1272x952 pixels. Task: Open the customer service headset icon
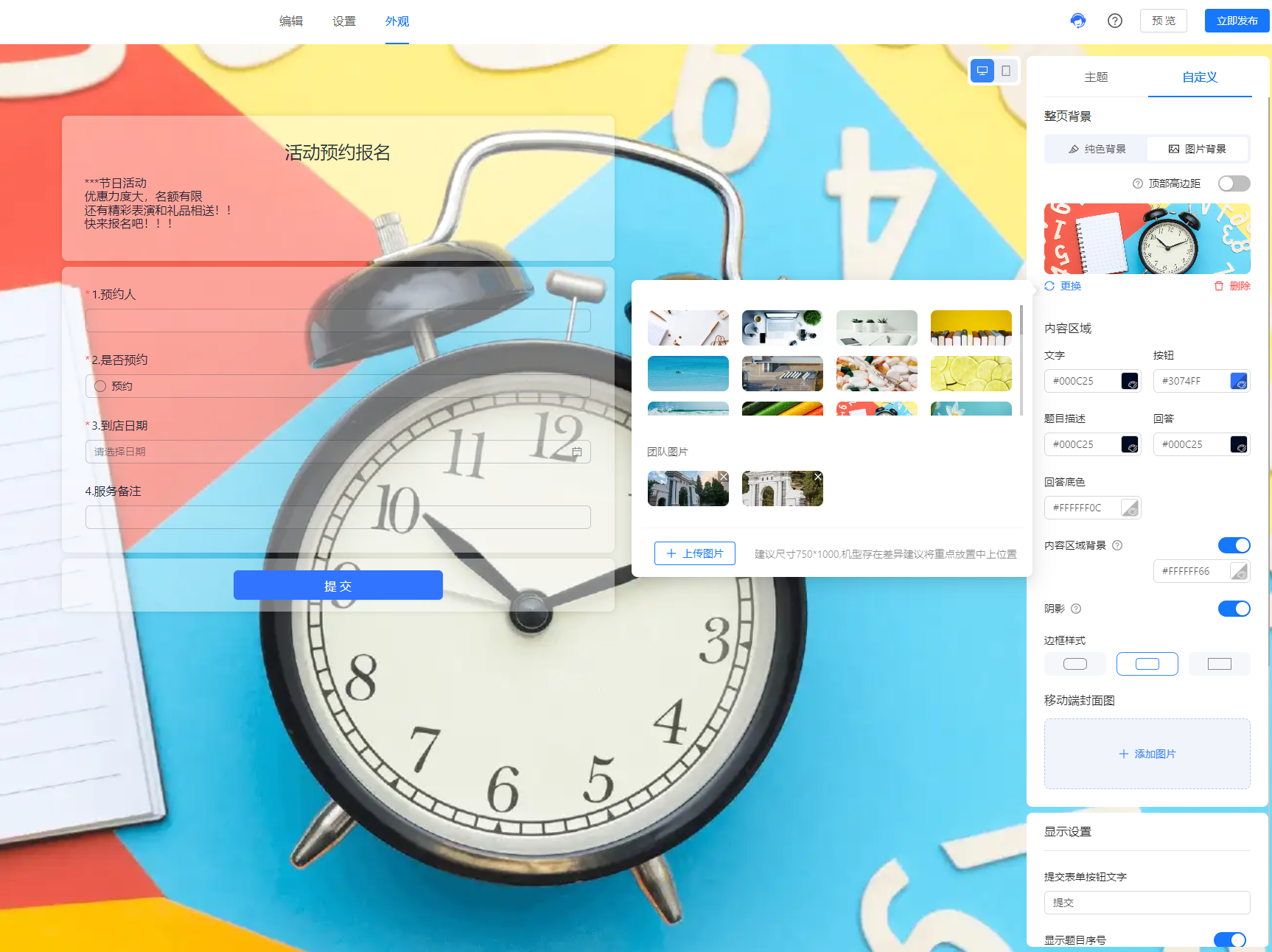1077,21
